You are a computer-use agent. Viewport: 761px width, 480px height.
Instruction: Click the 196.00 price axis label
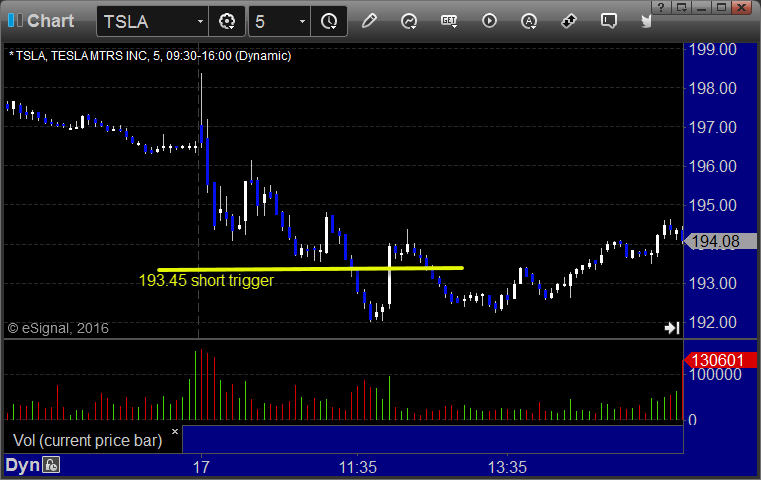[712, 166]
